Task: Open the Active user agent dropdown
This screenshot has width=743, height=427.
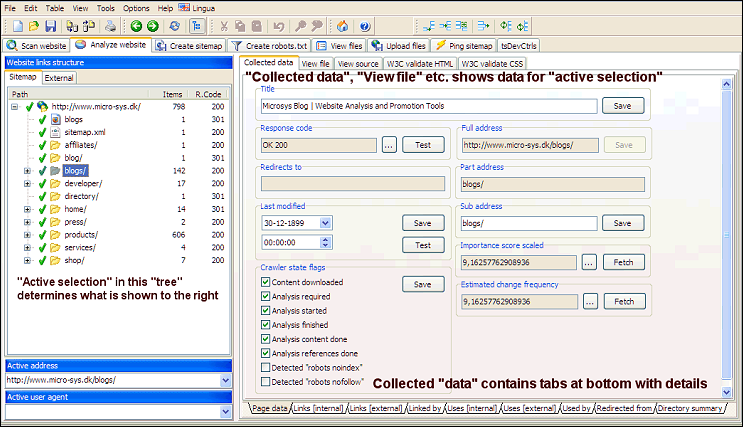Action: pyautogui.click(x=226, y=412)
